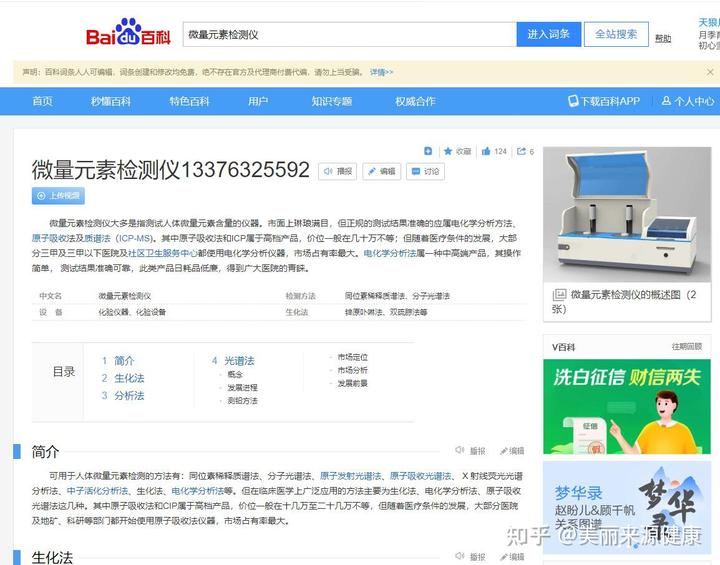The image size is (720, 565).
Task: Open 电化学分析法 link in 简介 section
Action: click(x=197, y=491)
